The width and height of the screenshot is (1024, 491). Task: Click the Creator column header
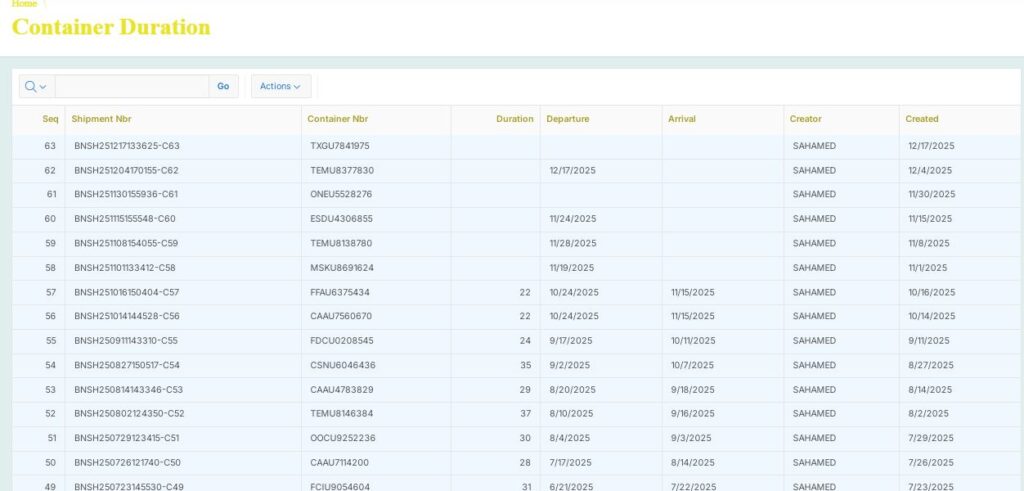pos(805,119)
